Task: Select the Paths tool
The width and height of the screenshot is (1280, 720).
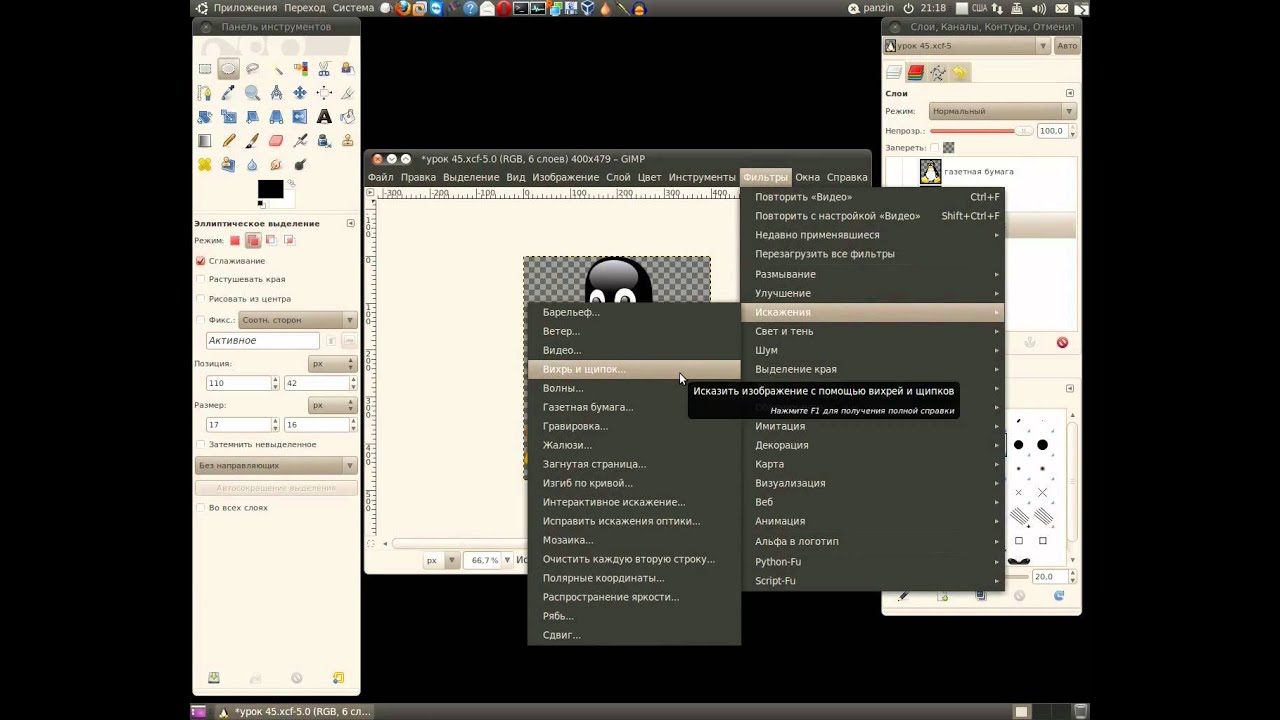Action: [x=205, y=93]
